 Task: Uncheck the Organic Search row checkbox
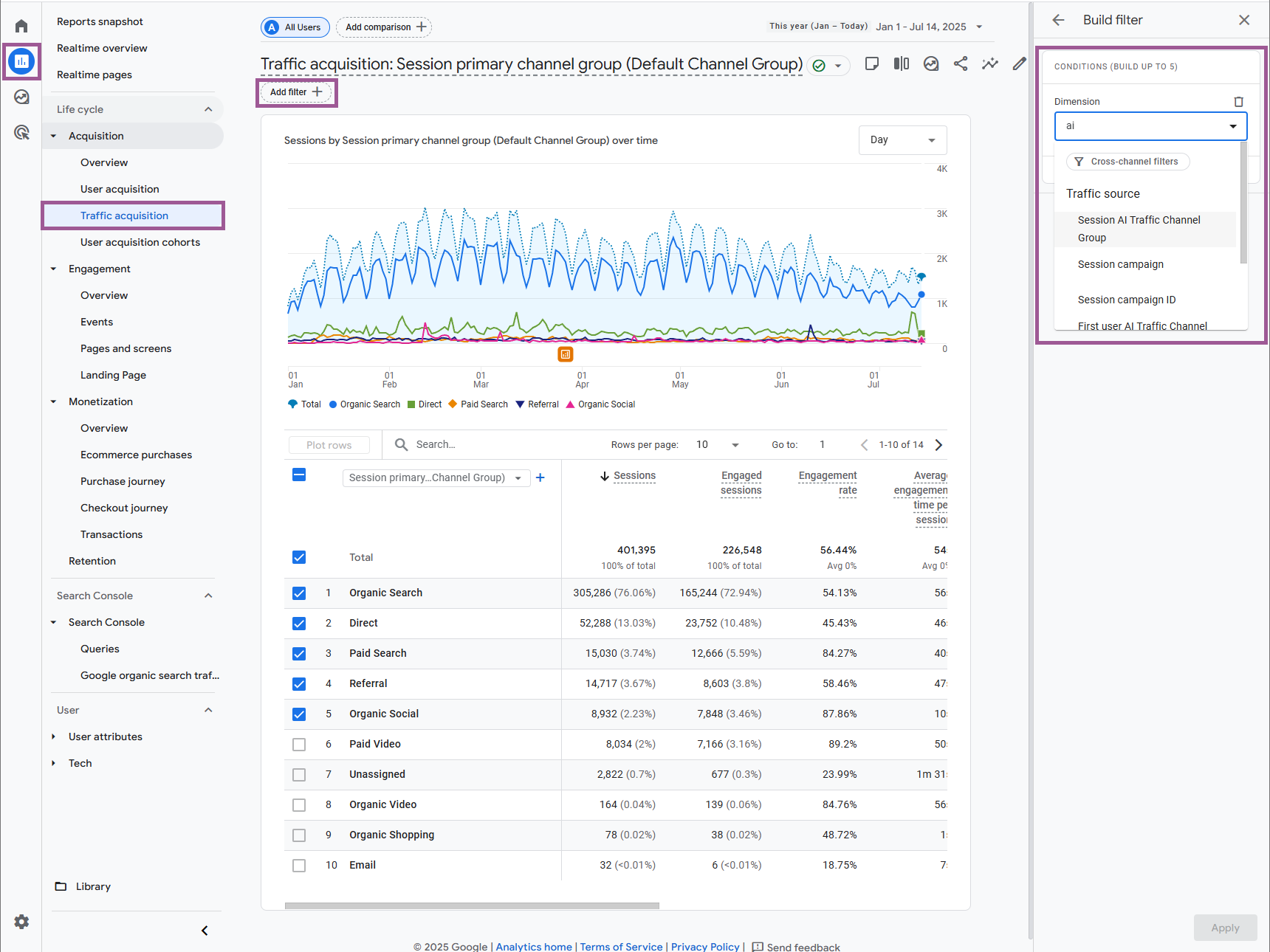pyautogui.click(x=299, y=593)
